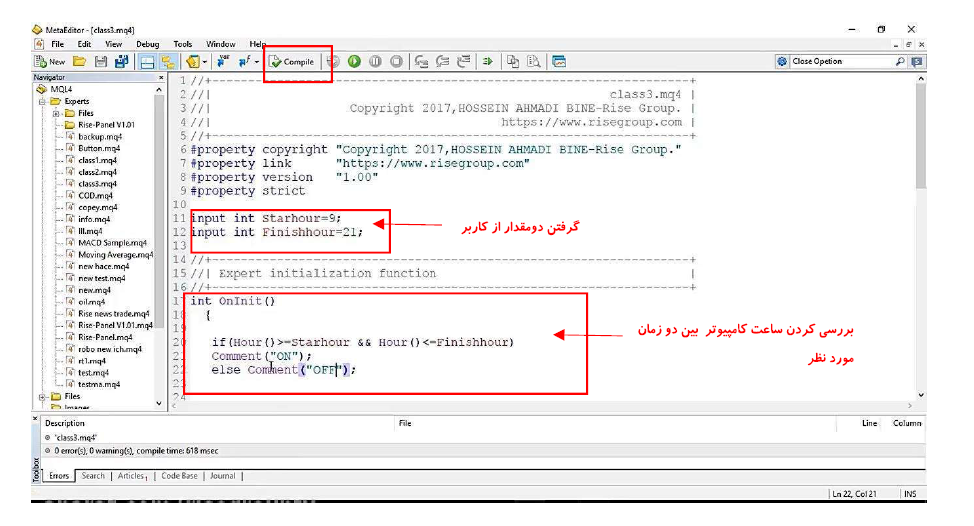Screen dimensions: 974x526
Task: Open the Edit menu
Action: point(84,44)
